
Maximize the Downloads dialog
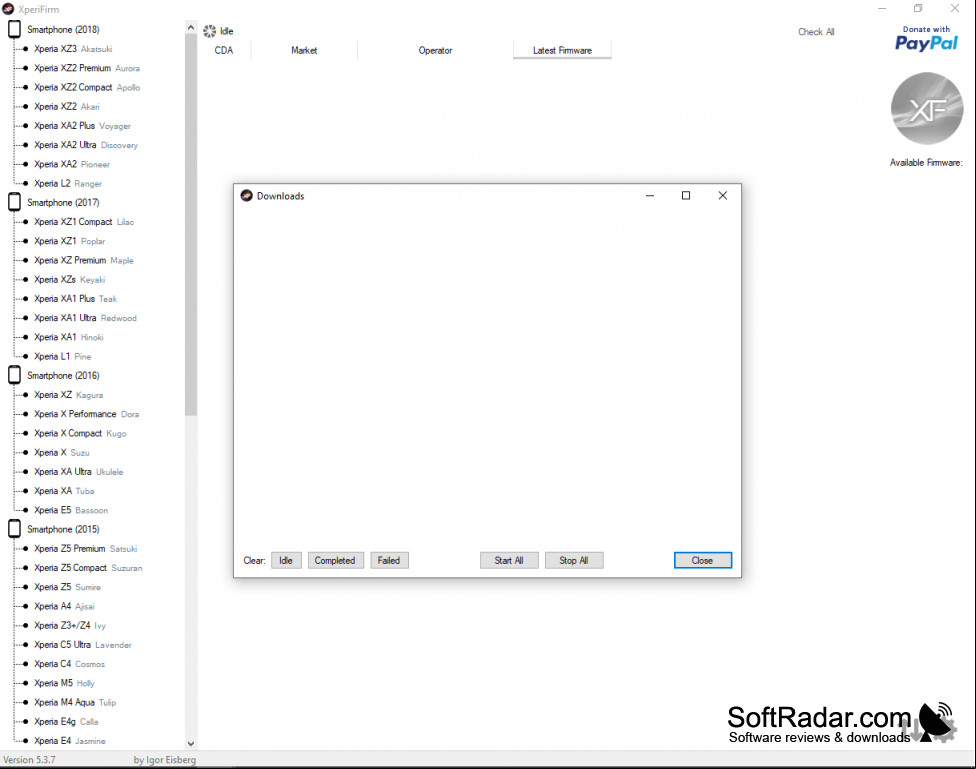coord(686,196)
